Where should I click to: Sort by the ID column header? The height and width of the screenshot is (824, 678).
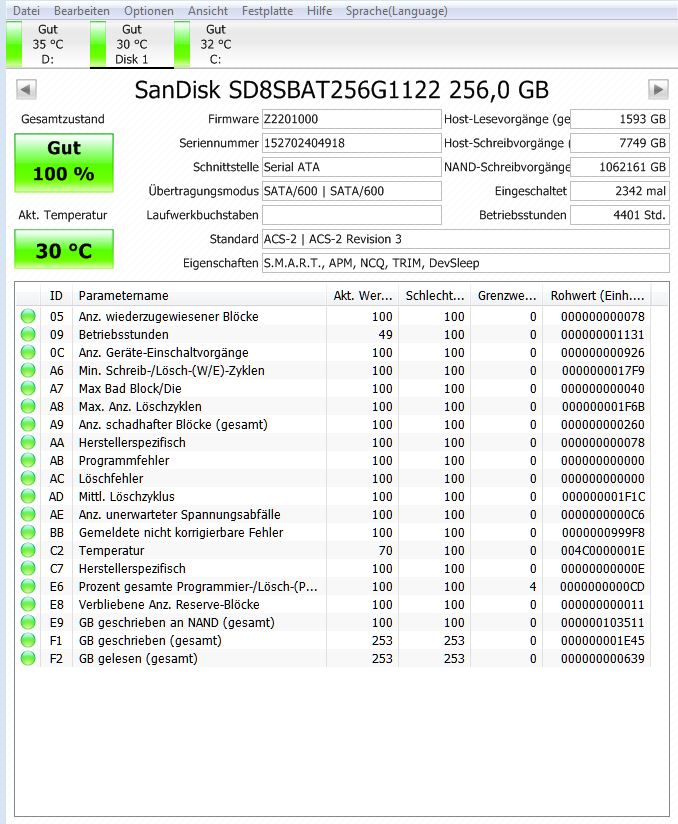click(57, 295)
